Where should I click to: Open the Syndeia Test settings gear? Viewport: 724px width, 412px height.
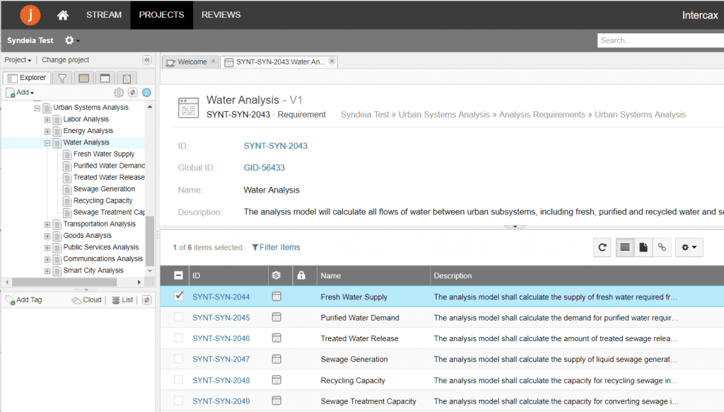pyautogui.click(x=71, y=40)
